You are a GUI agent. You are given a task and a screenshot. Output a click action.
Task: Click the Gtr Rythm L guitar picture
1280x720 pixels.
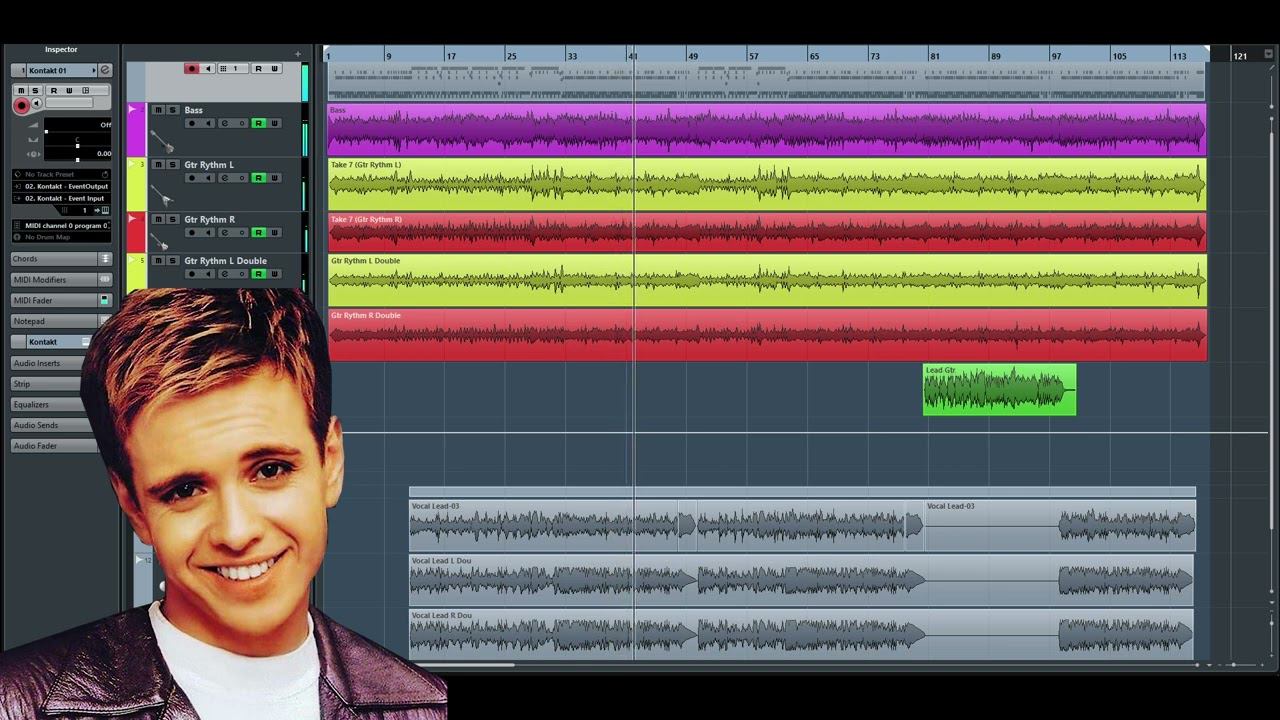pos(161,196)
